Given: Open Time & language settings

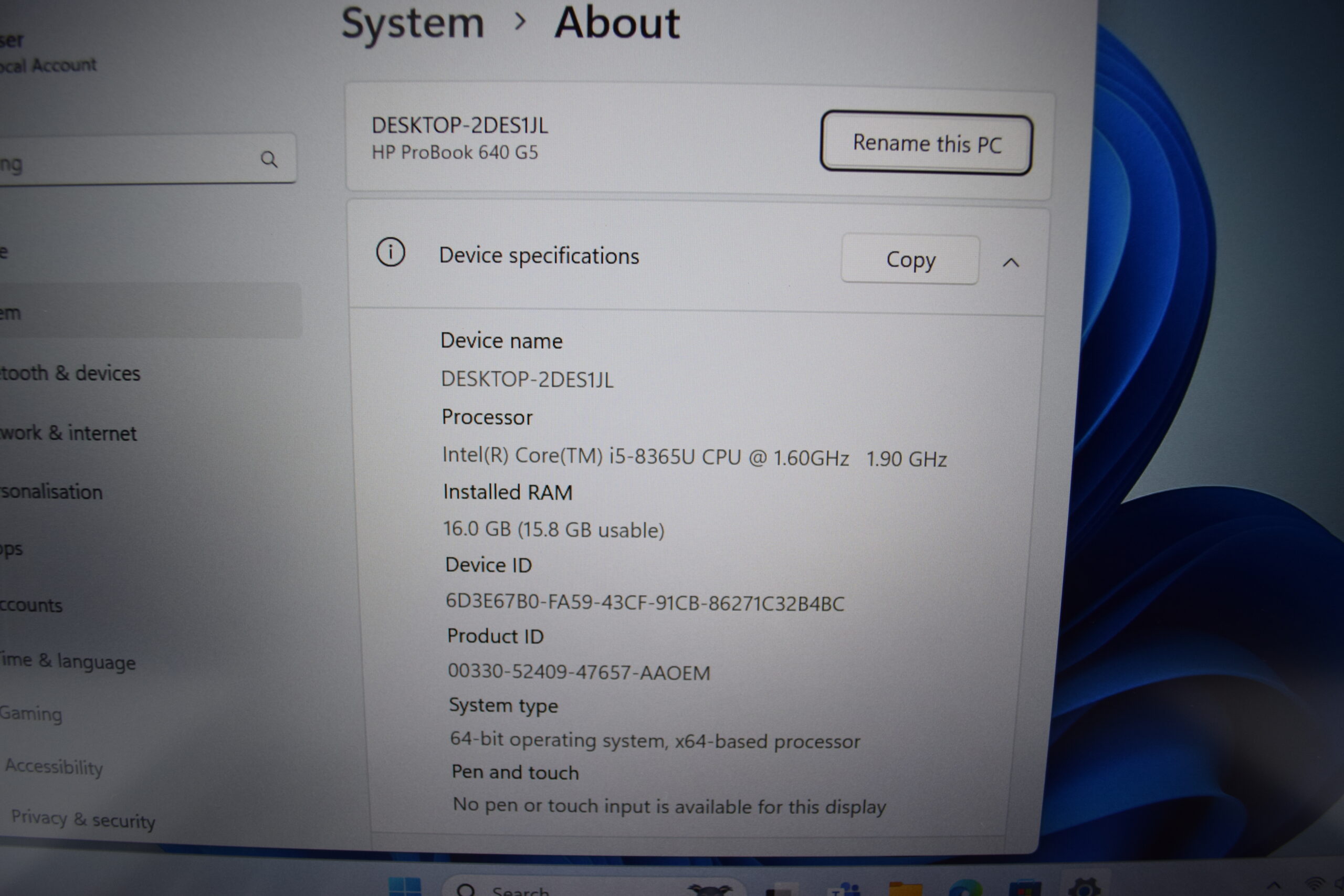Looking at the screenshot, I should (67, 661).
